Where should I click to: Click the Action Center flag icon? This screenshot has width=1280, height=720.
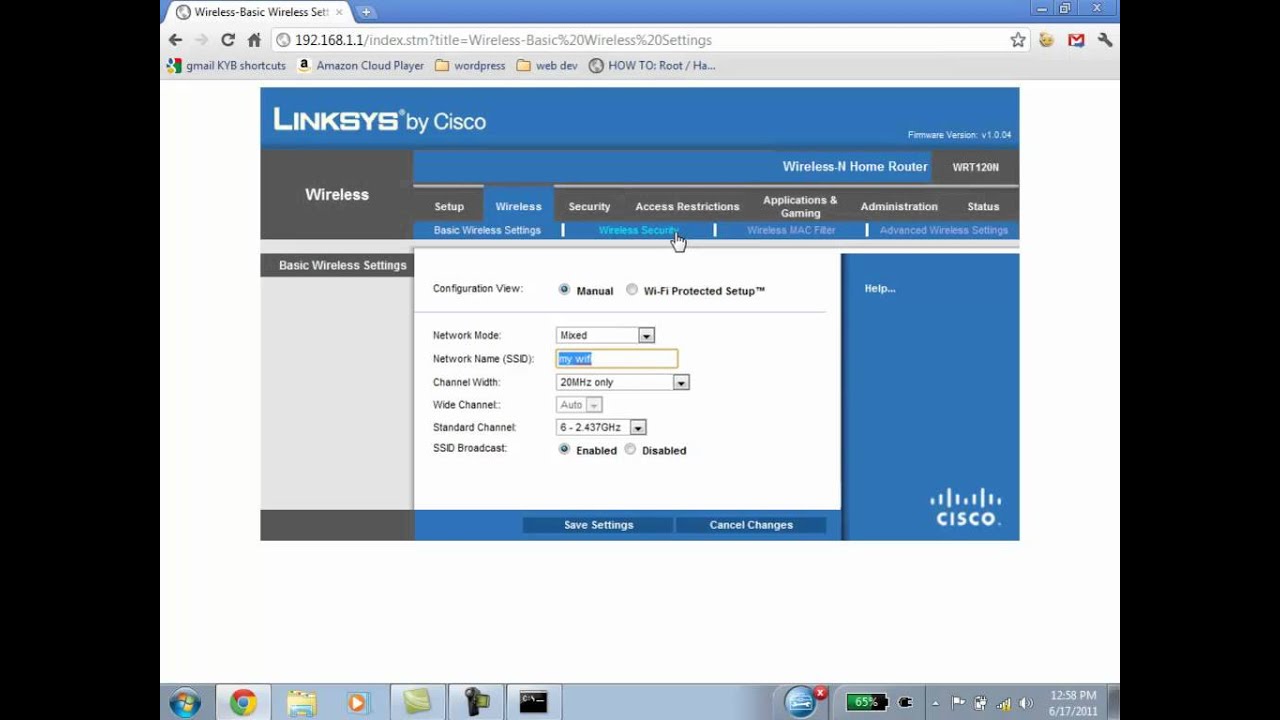tap(958, 703)
